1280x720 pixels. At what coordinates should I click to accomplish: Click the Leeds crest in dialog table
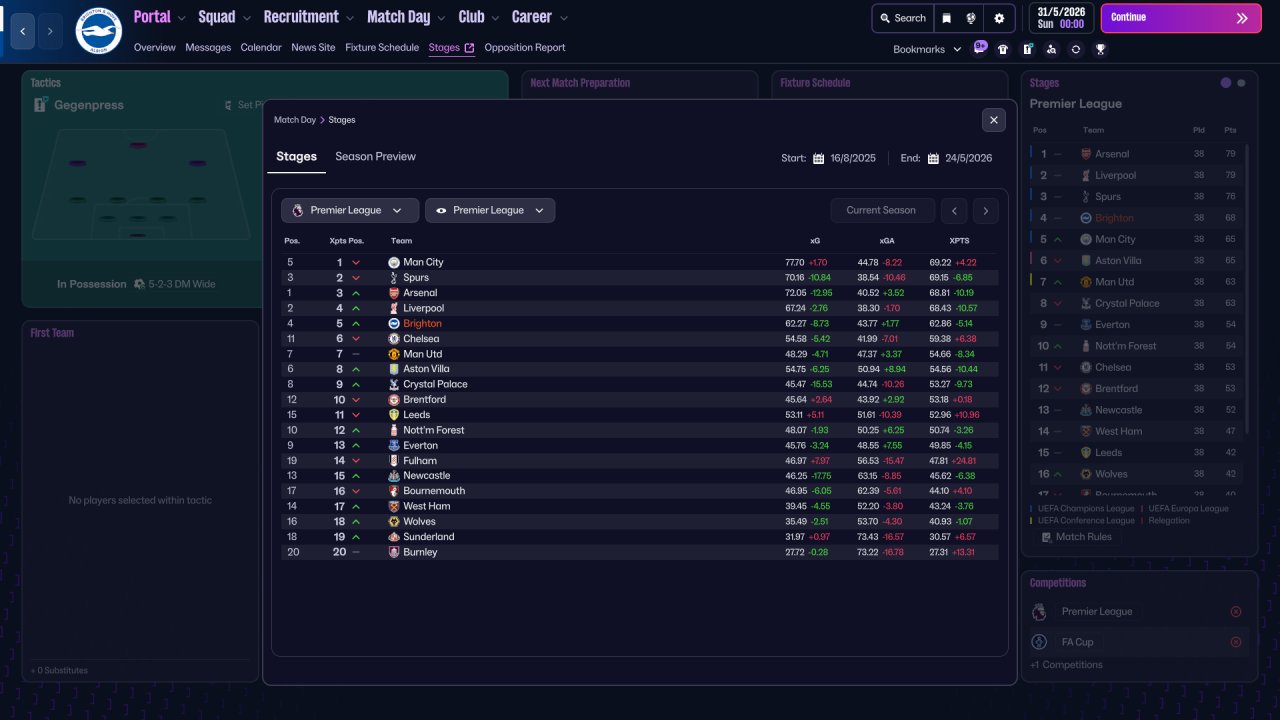(x=394, y=415)
